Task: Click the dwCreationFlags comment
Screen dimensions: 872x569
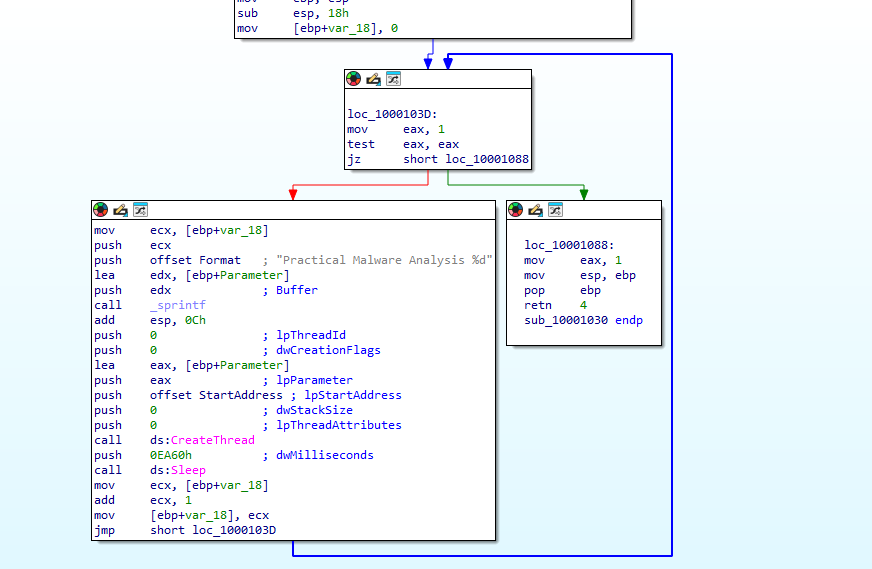Action: point(328,350)
